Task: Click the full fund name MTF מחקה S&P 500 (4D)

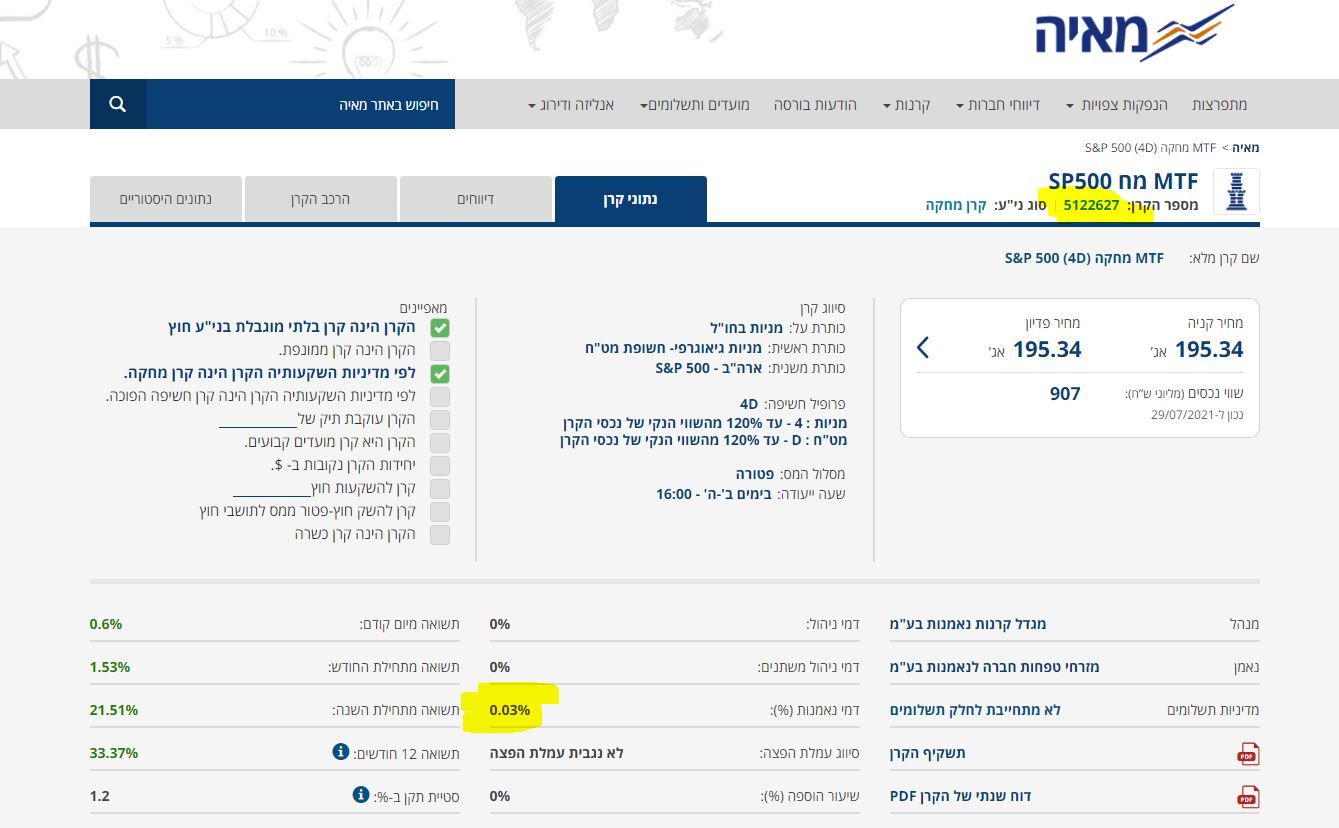Action: [1084, 258]
